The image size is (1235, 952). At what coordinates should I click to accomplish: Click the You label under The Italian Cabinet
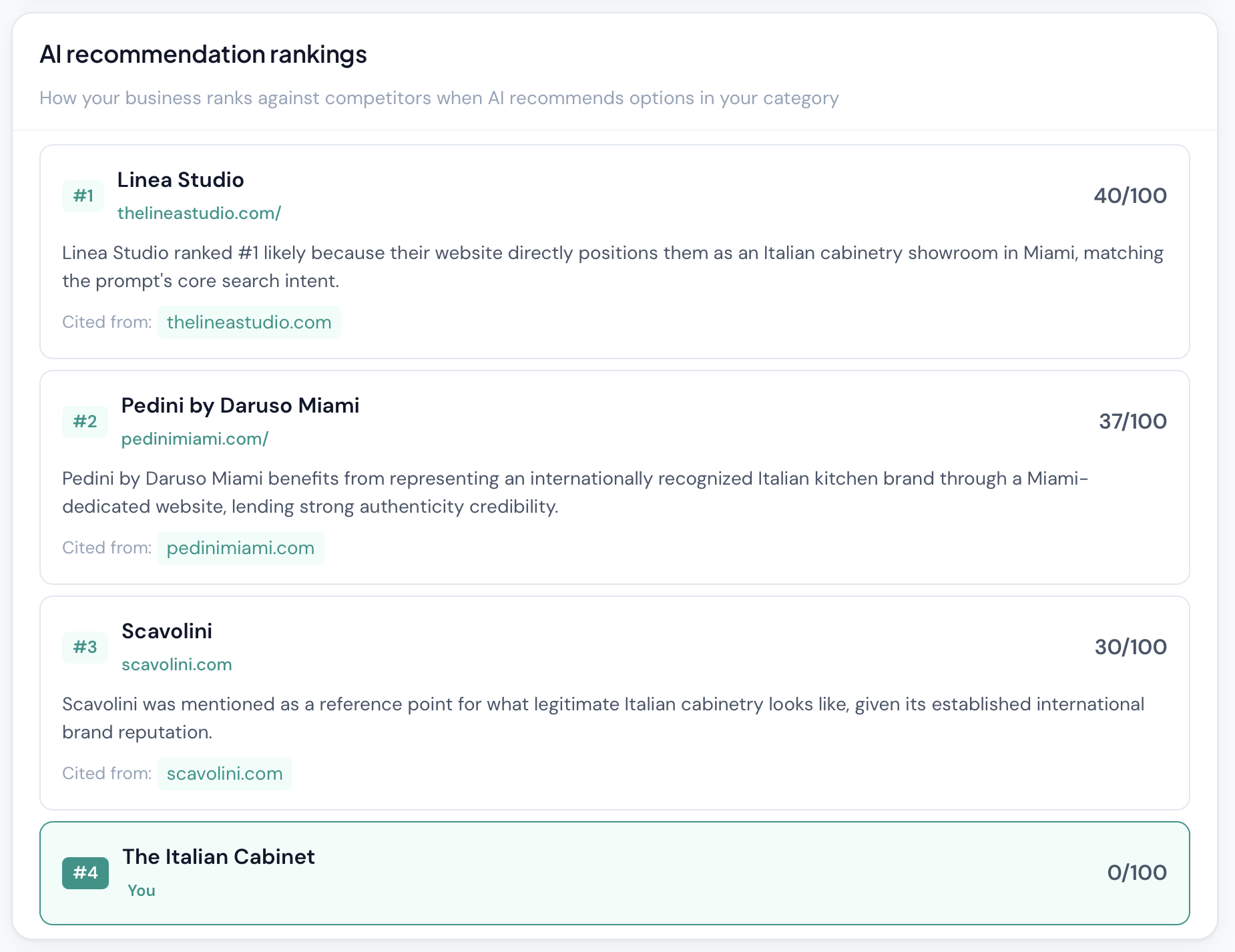coord(141,890)
